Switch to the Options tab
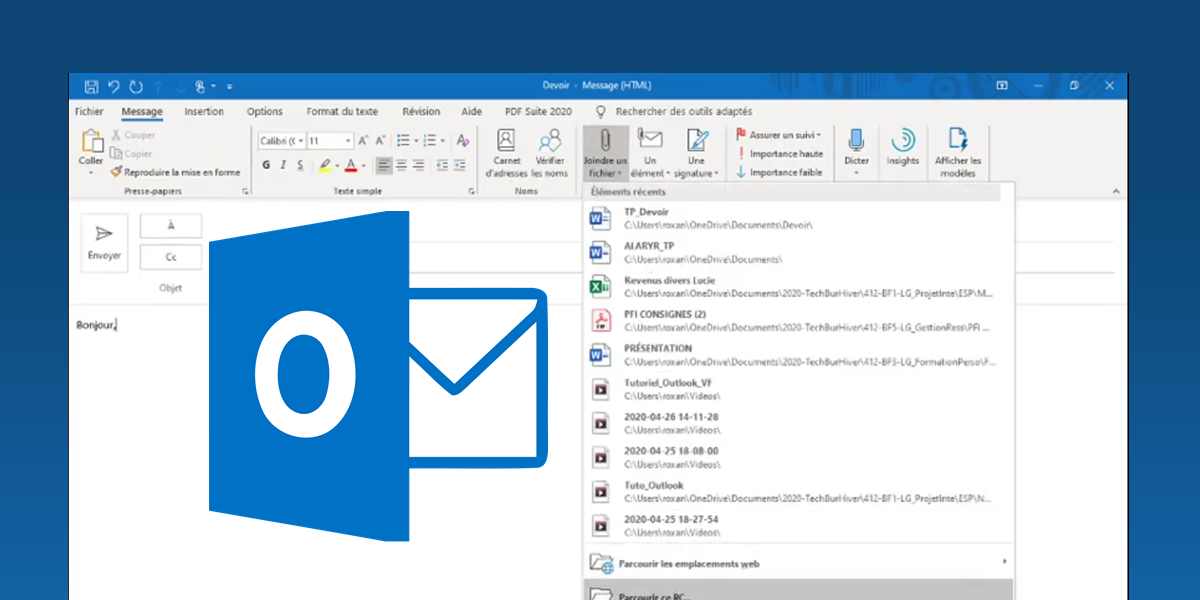This screenshot has height=600, width=1200. [x=265, y=112]
